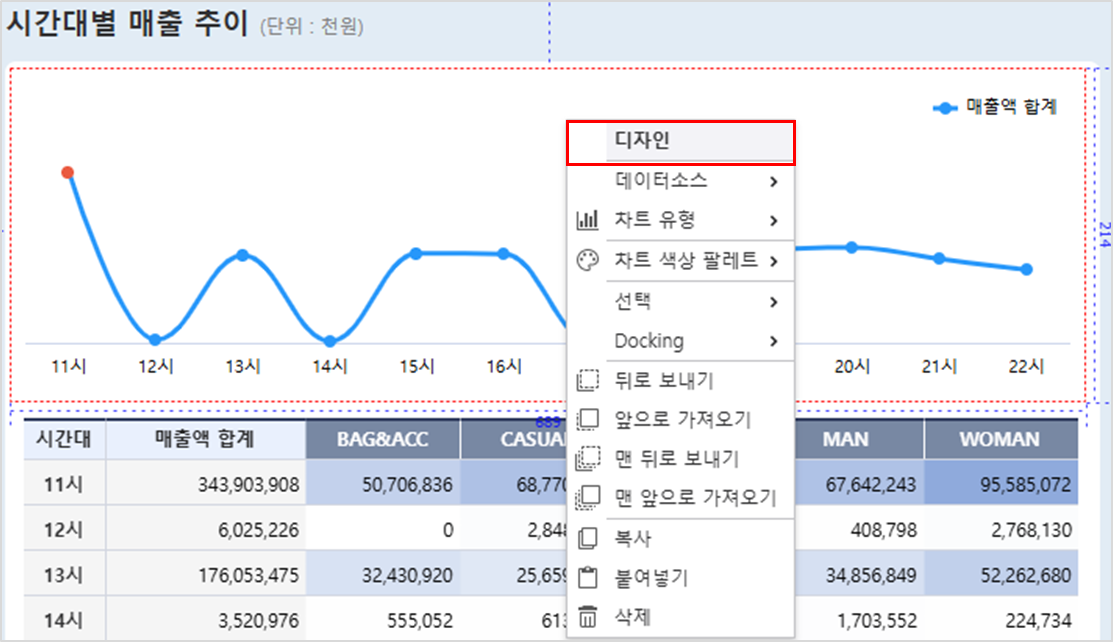Image resolution: width=1113 pixels, height=642 pixels.
Task: Click the send to back icon
Action: 588,458
